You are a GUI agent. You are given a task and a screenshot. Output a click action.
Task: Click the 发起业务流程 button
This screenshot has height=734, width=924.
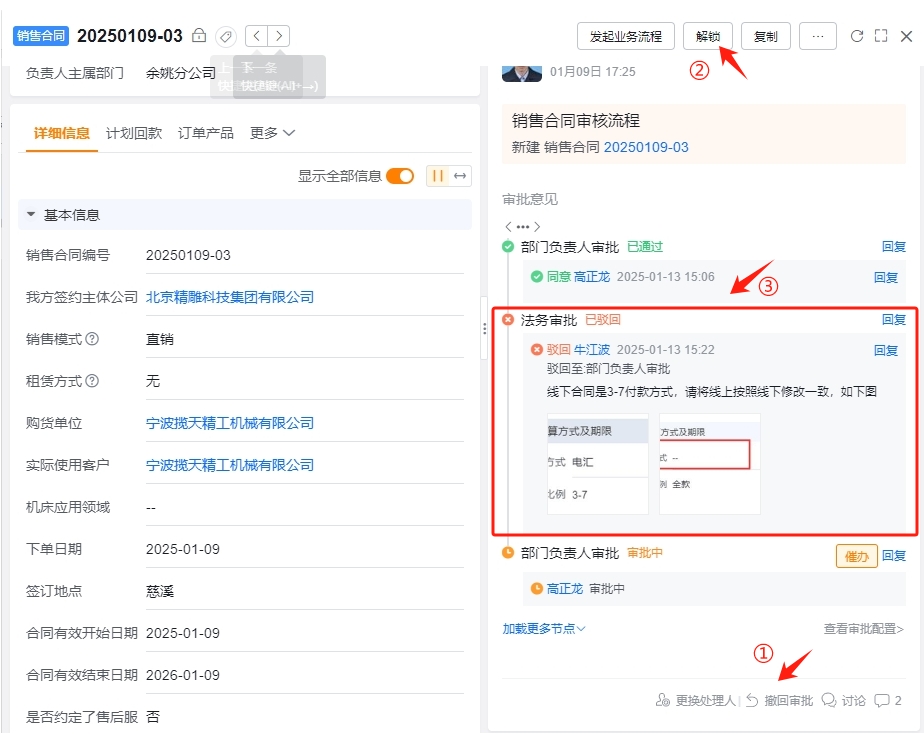pos(626,37)
